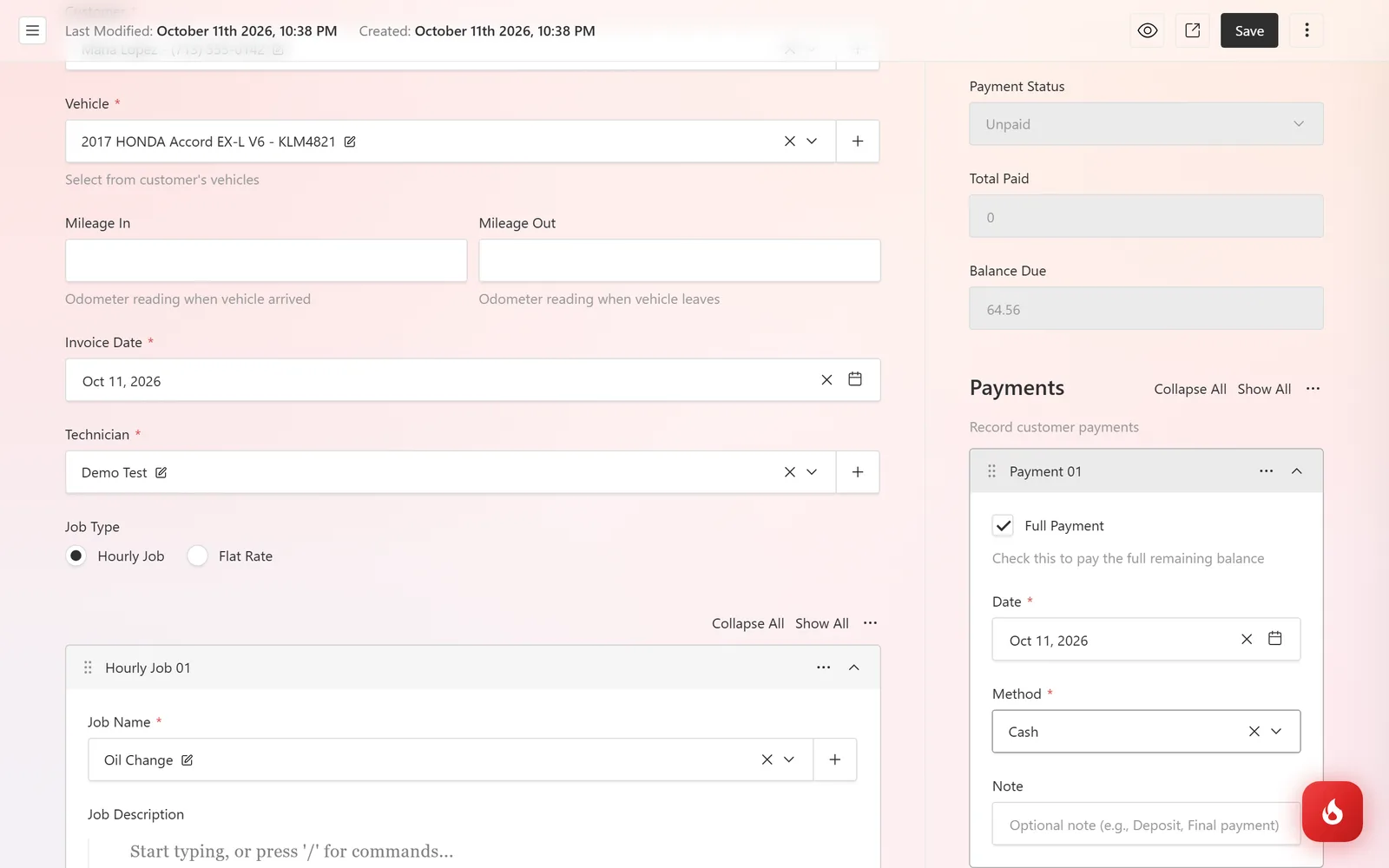The image size is (1389, 868).
Task: Click the eye preview icon
Action: [x=1148, y=30]
